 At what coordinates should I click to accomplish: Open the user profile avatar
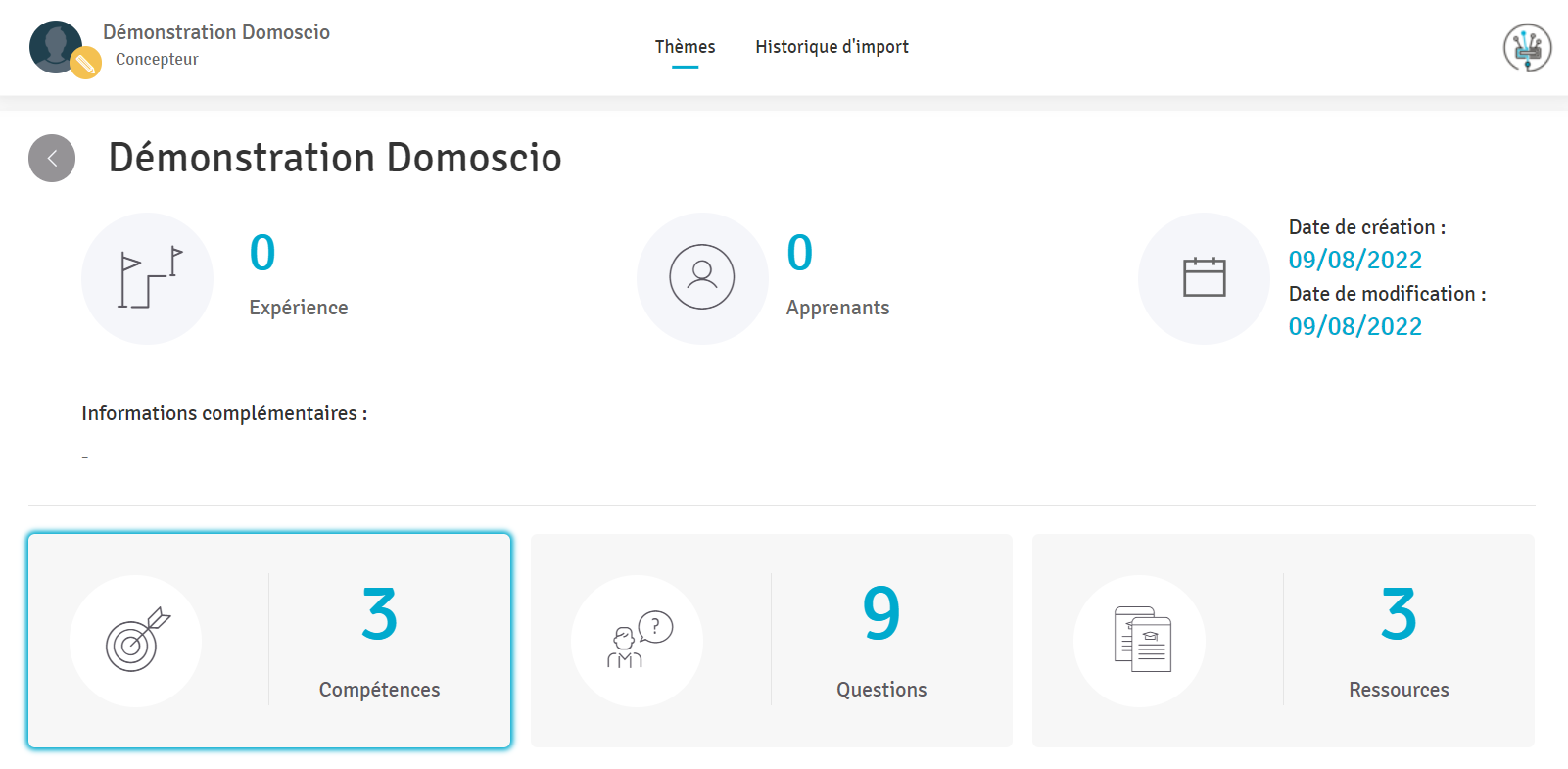click(x=54, y=46)
